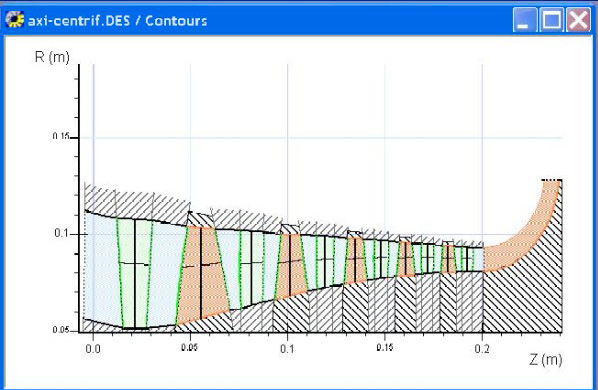Click the application icon in the title bar

(x=14, y=19)
